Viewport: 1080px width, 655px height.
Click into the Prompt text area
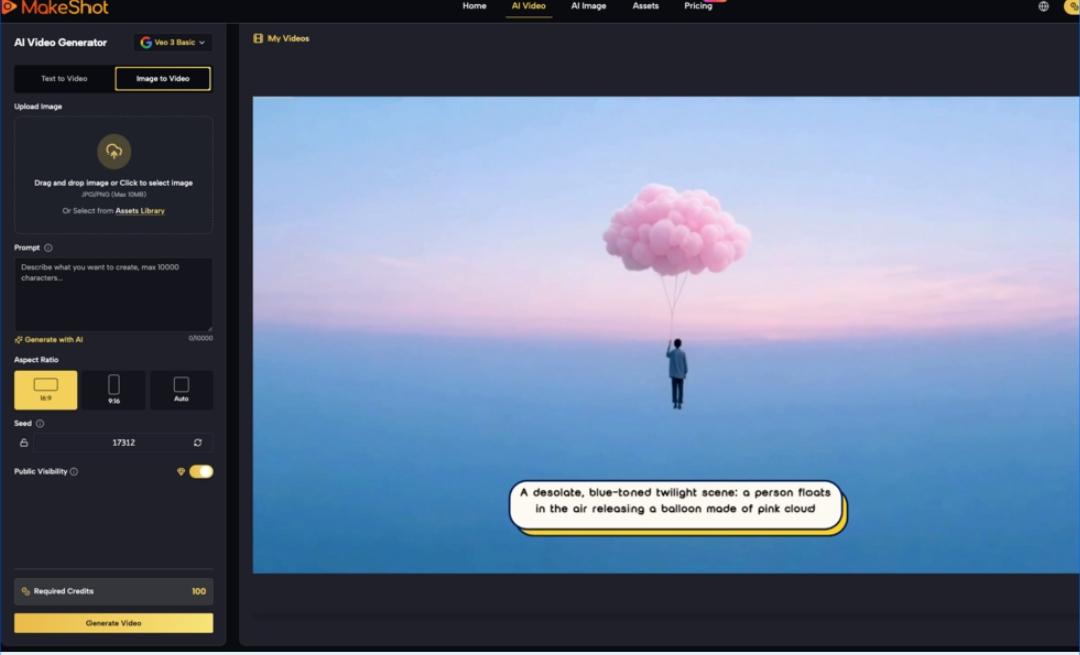coord(114,295)
